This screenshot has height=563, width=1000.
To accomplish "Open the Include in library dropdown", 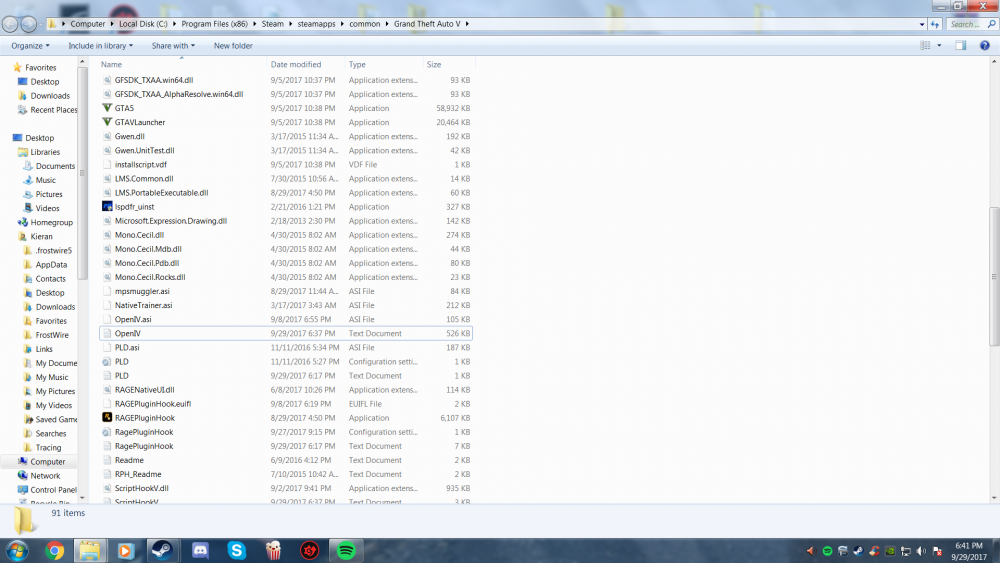I will click(x=101, y=46).
